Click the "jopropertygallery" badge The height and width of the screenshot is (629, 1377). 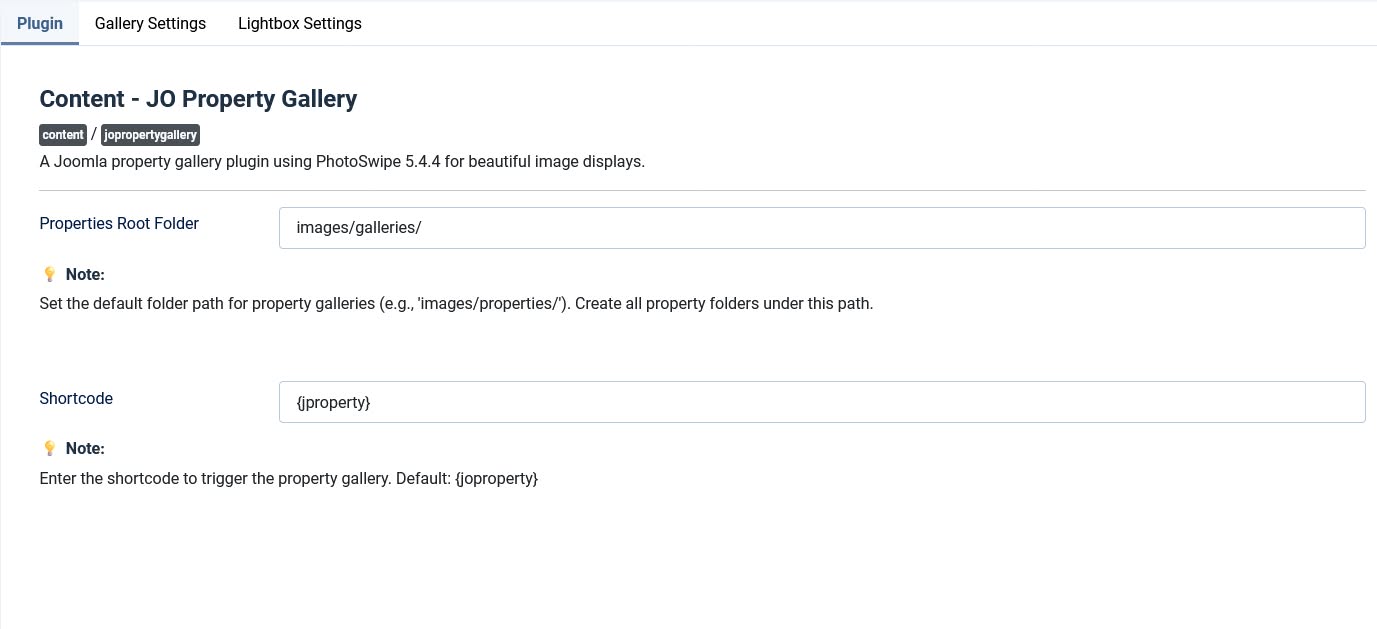150,135
